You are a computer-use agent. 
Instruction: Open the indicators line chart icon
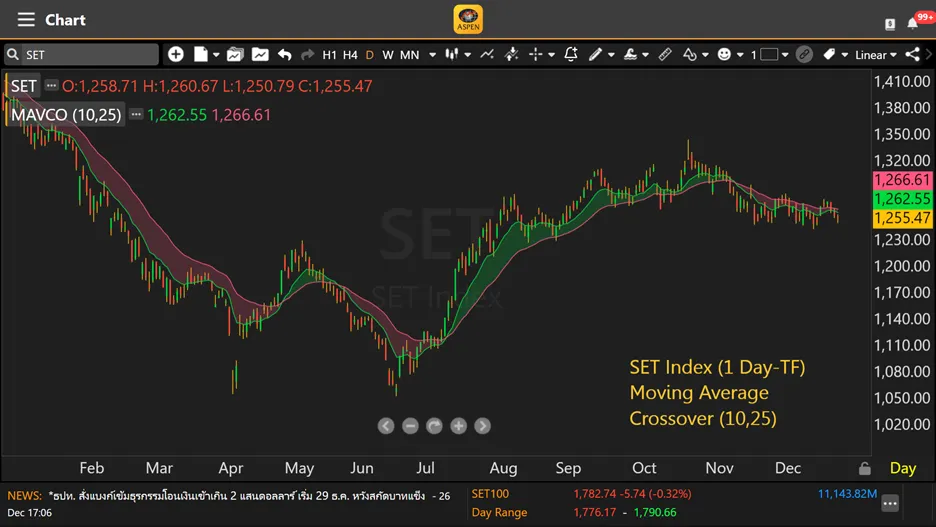pyautogui.click(x=487, y=54)
